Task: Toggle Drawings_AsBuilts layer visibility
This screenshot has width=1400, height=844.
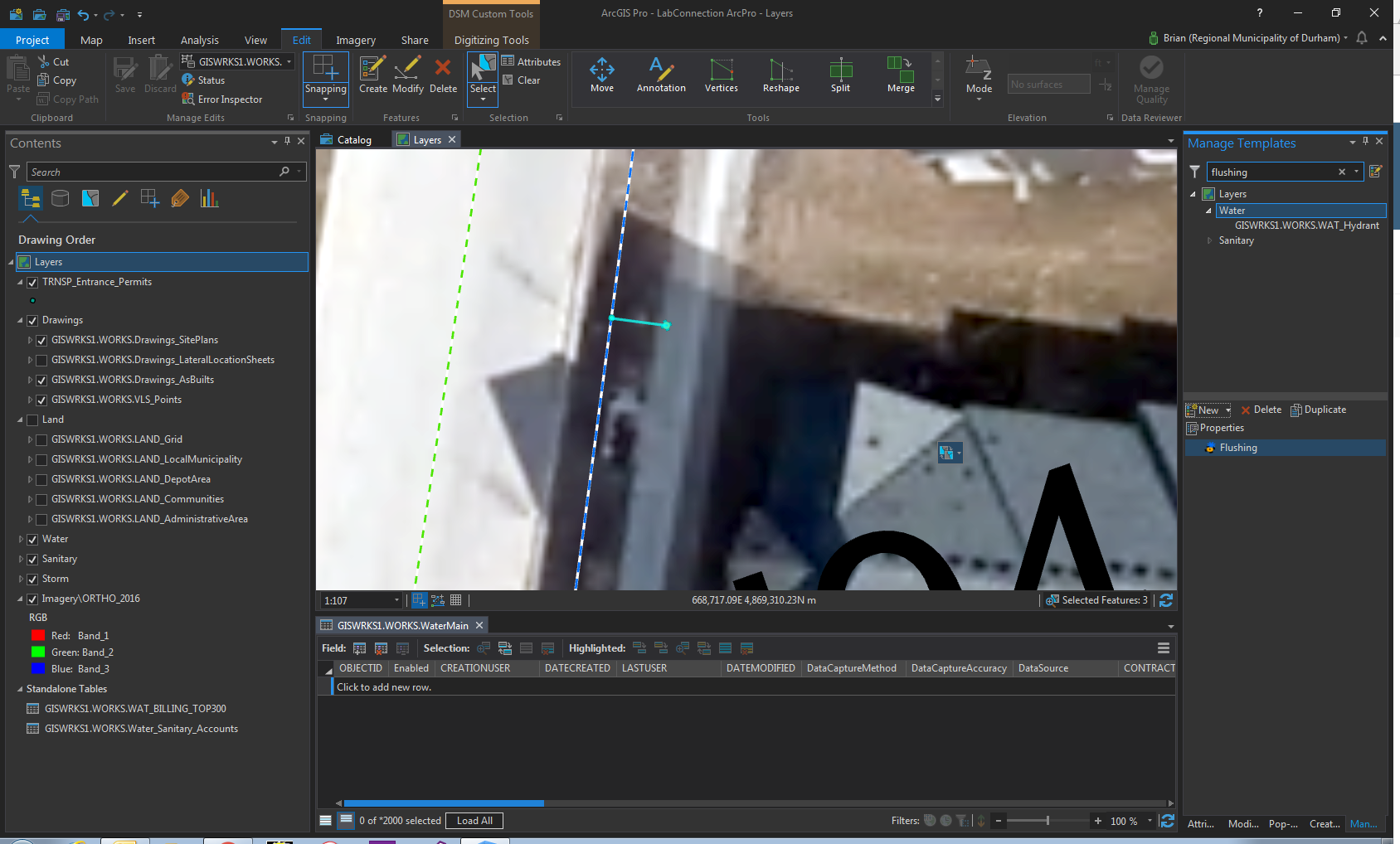Action: click(41, 381)
